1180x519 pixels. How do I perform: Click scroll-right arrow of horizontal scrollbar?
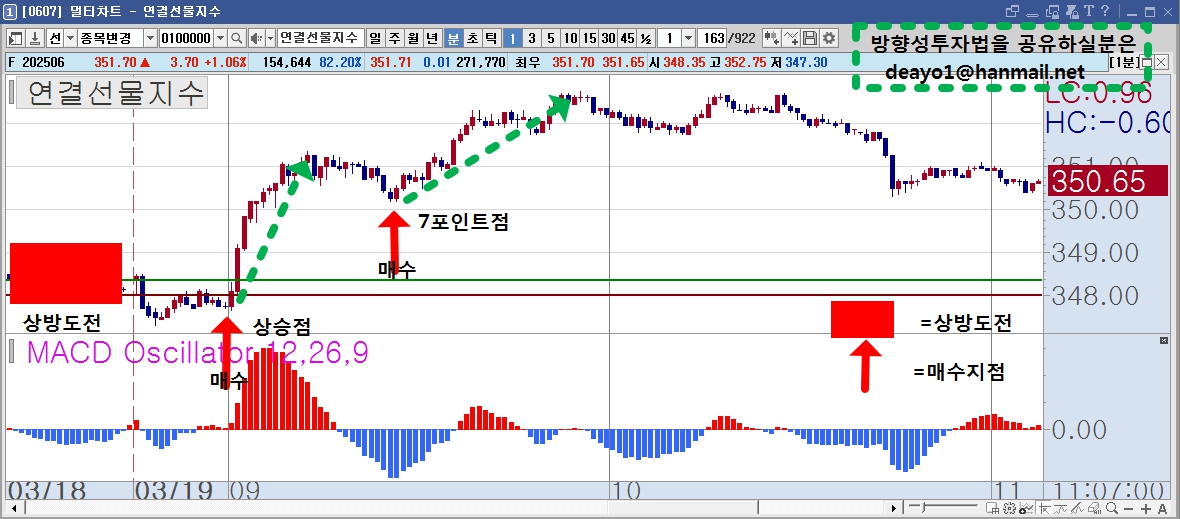point(895,509)
